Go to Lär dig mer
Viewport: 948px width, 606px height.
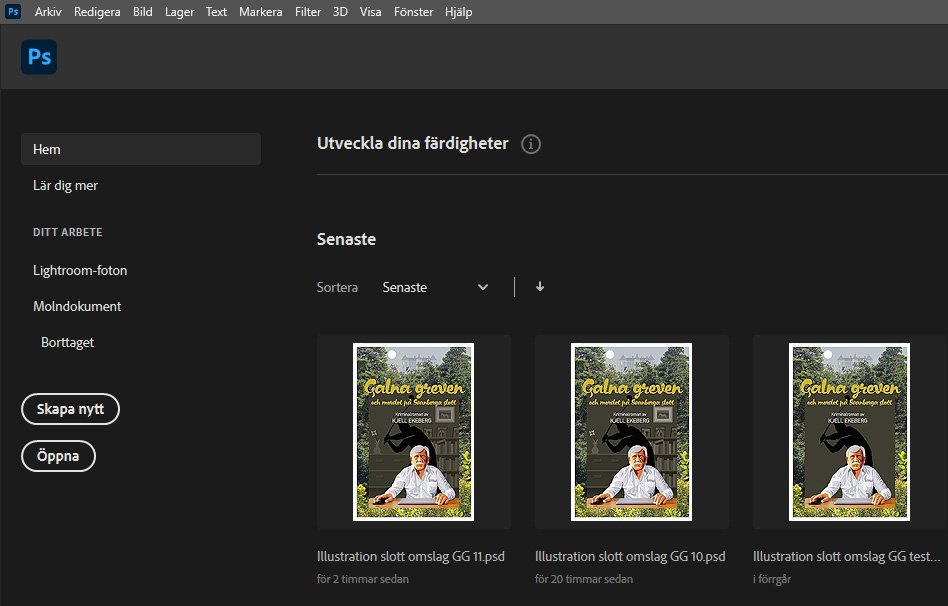(65, 185)
